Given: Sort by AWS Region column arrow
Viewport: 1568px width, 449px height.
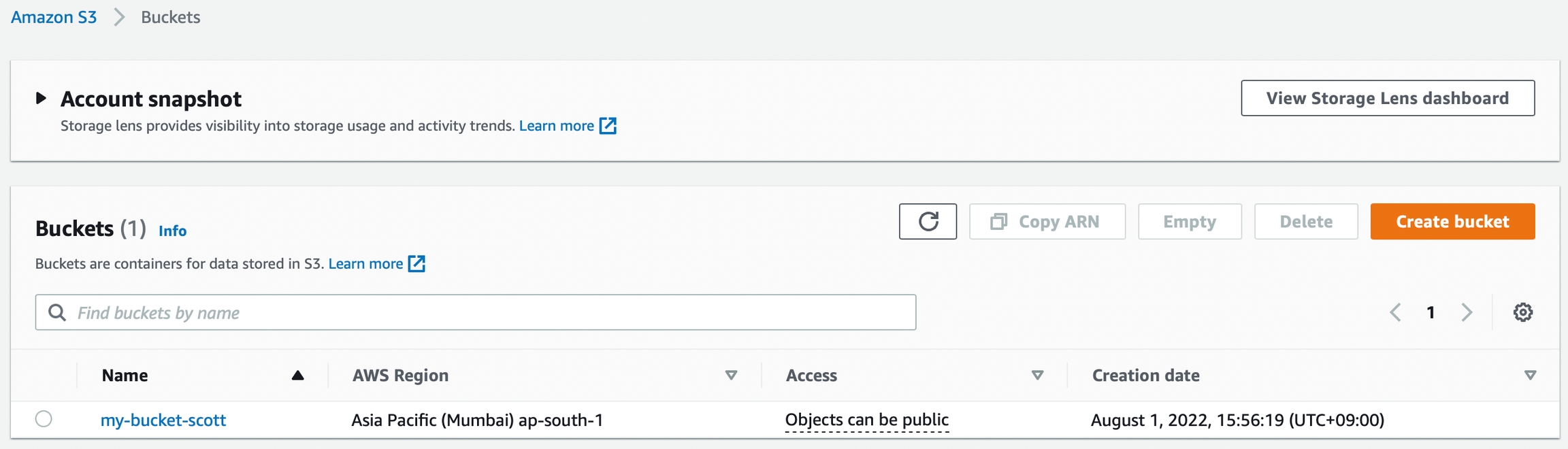Looking at the screenshot, I should (x=731, y=376).
